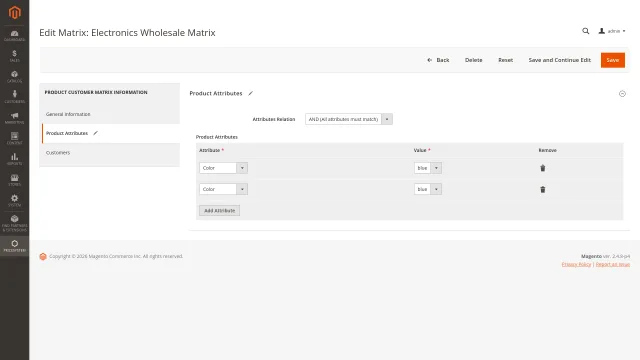Open second row Value blue dropdown
The width and height of the screenshot is (640, 360).
428,189
